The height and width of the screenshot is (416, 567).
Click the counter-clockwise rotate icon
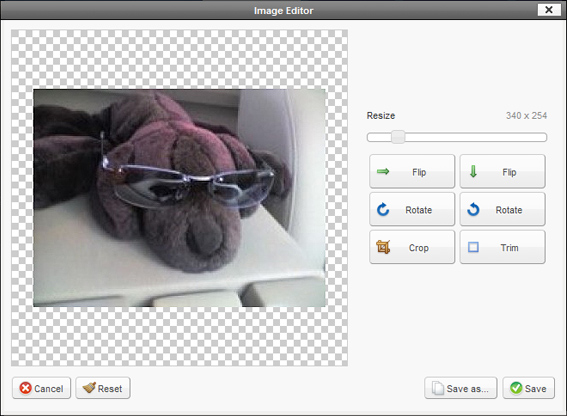click(473, 209)
